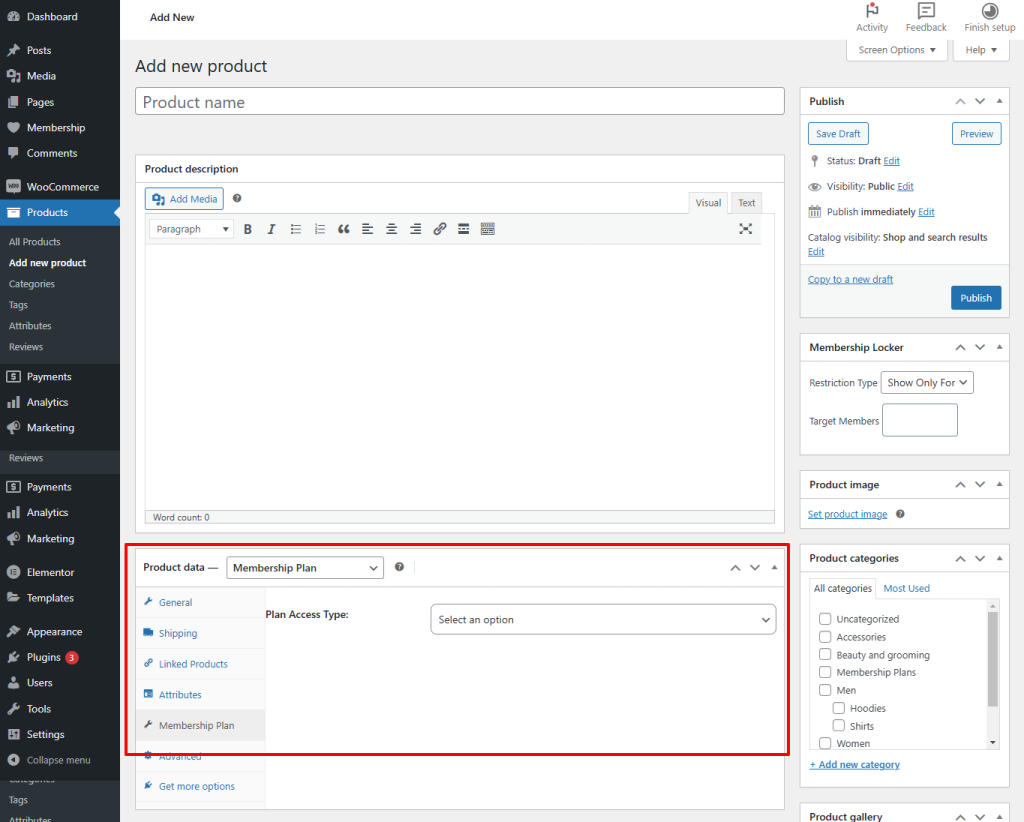
Task: Switch to the Text editor tab
Action: tap(746, 203)
